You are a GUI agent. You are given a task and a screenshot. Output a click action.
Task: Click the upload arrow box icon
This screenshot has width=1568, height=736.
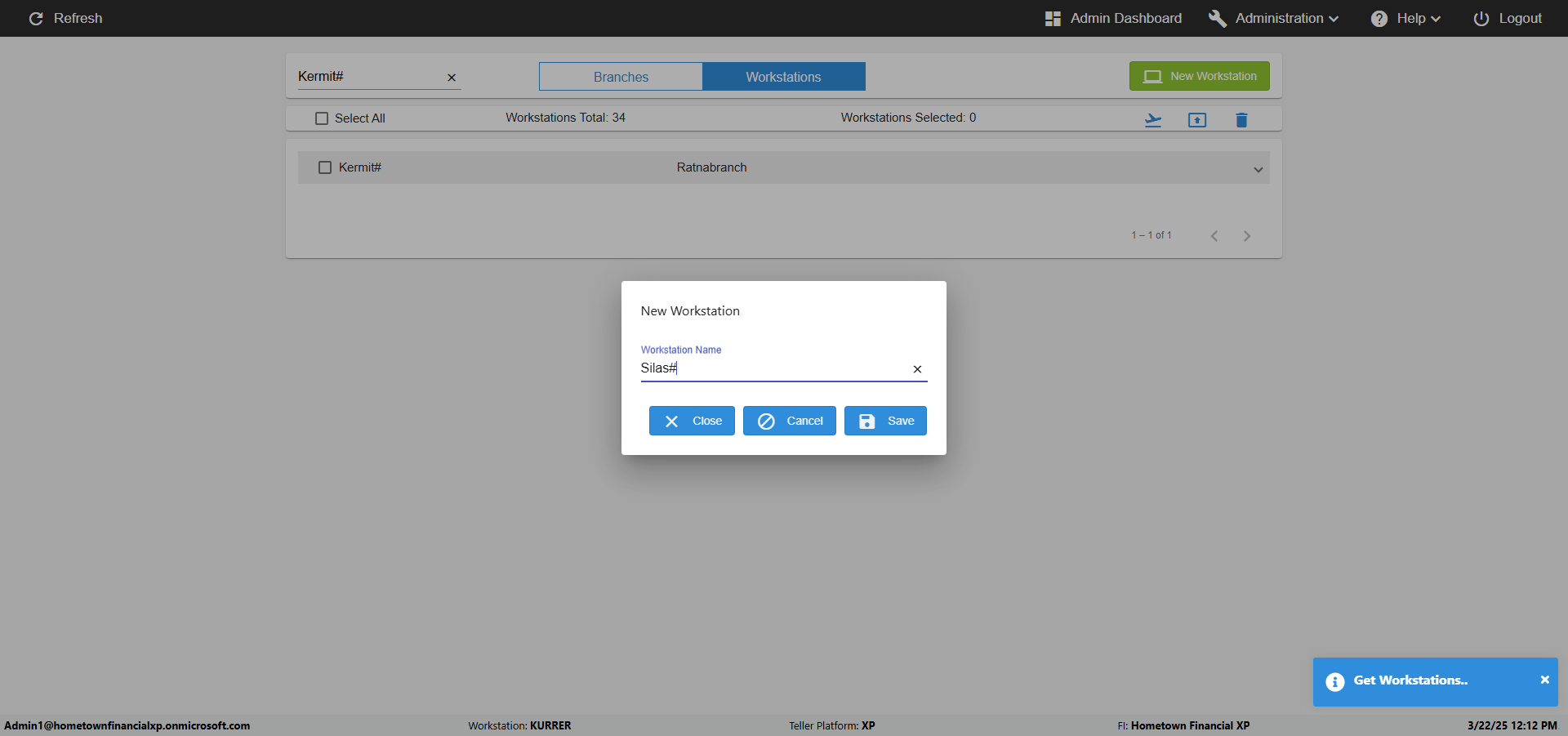point(1197,120)
